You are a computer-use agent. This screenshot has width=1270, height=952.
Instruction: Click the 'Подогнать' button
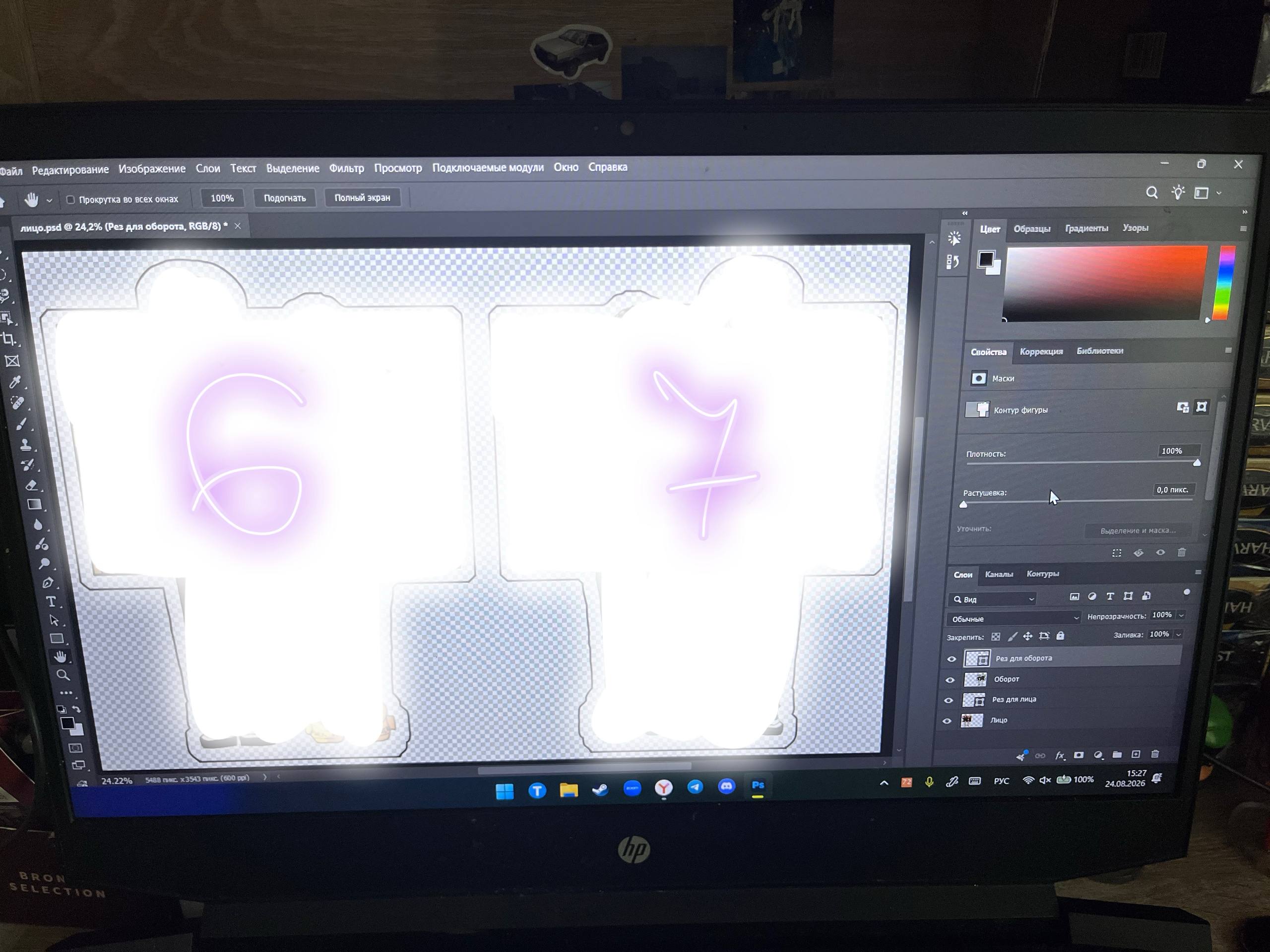click(x=285, y=198)
